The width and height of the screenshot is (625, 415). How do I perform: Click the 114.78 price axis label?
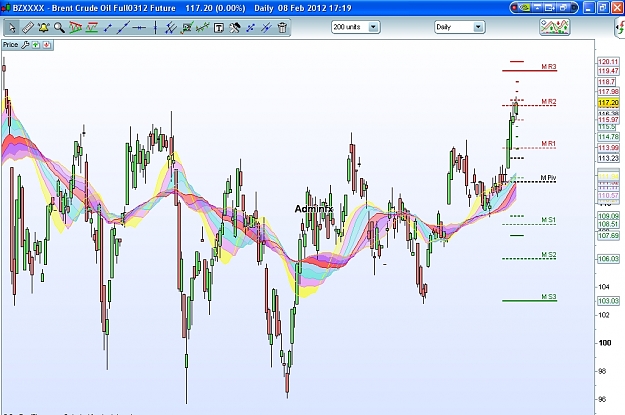[608, 137]
